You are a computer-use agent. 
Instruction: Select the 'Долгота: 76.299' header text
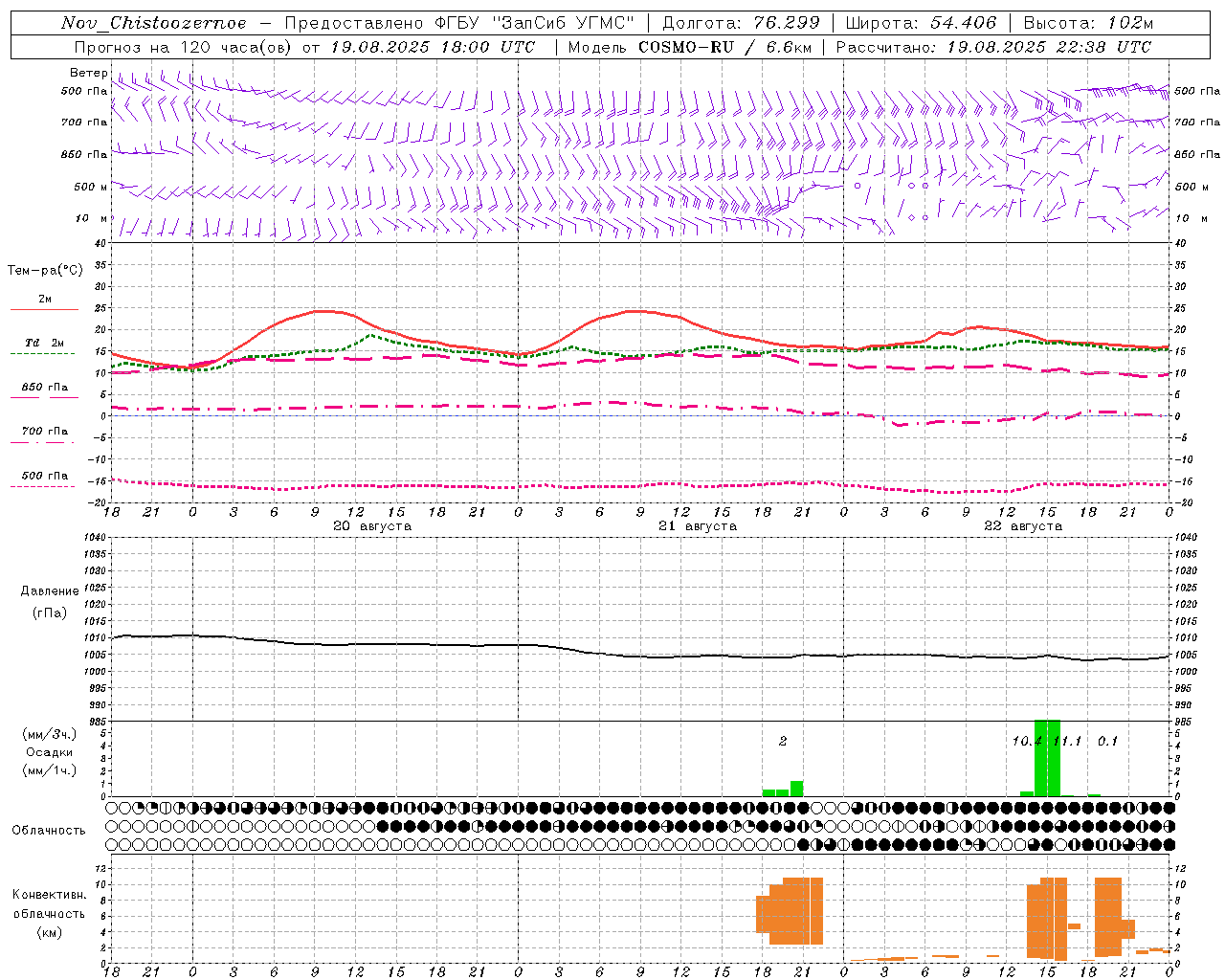[x=741, y=23]
